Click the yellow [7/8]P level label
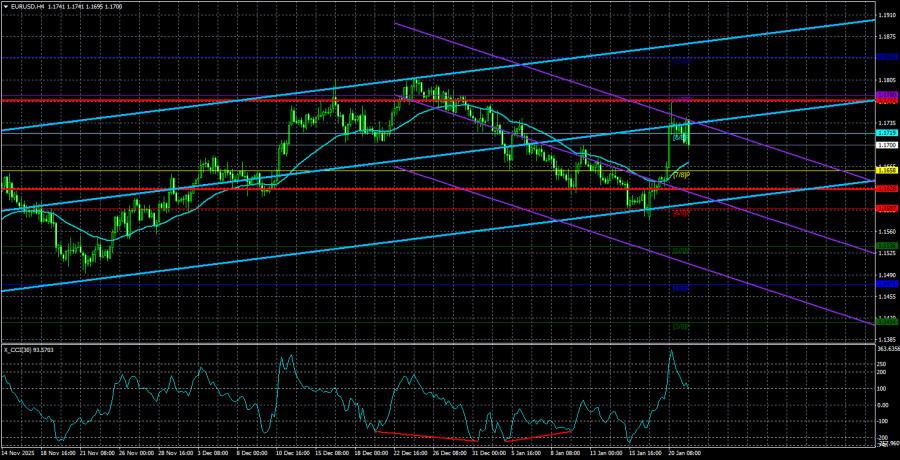The width and height of the screenshot is (900, 460). click(681, 175)
